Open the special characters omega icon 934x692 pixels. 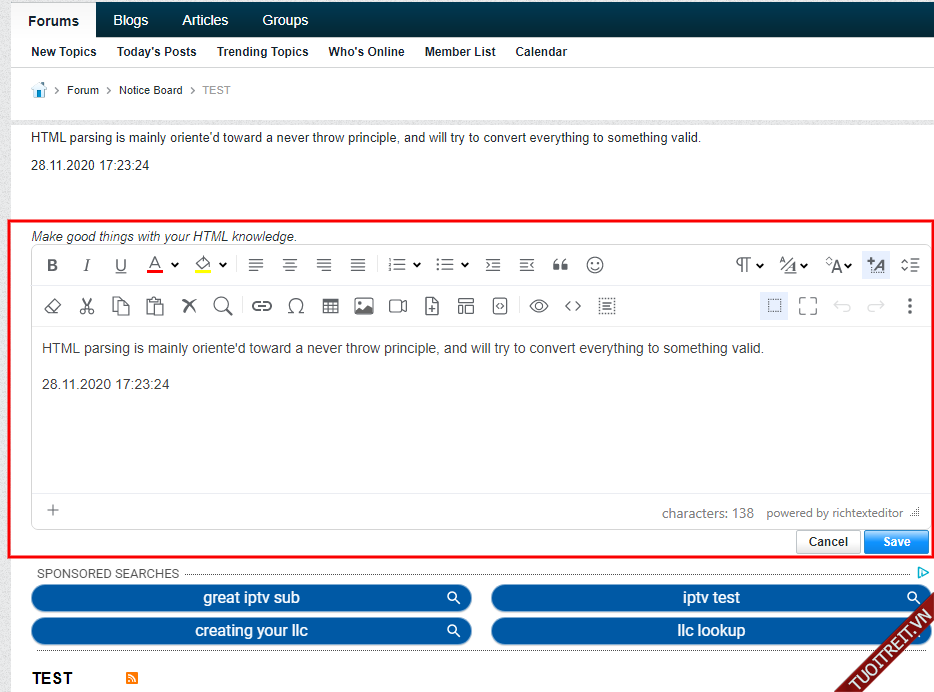(296, 306)
